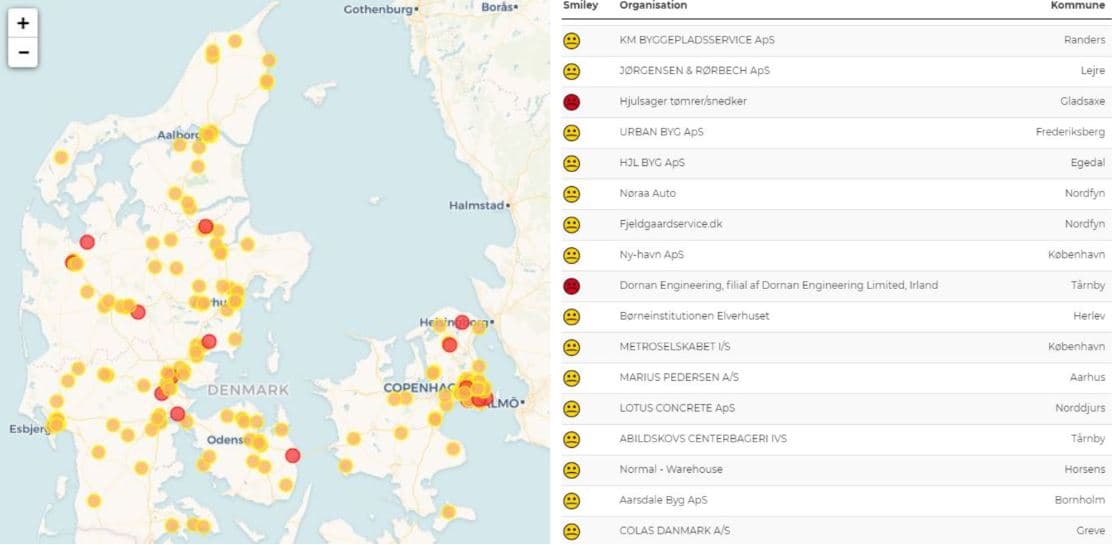
Task: Click the smiley icon for LOTUS CONCRETE ApS
Action: coord(571,409)
